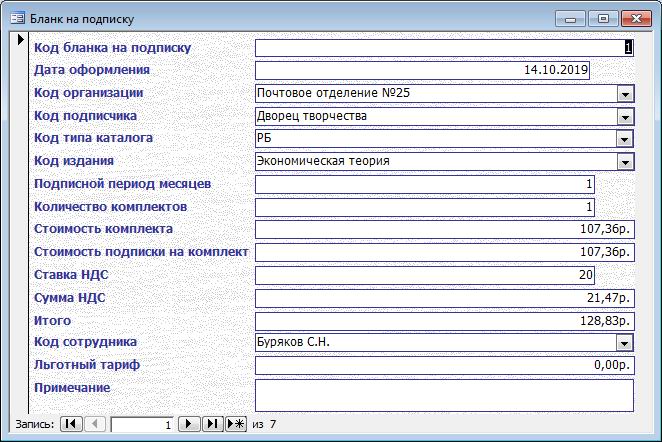
Task: Click the record number box
Action: (142, 424)
